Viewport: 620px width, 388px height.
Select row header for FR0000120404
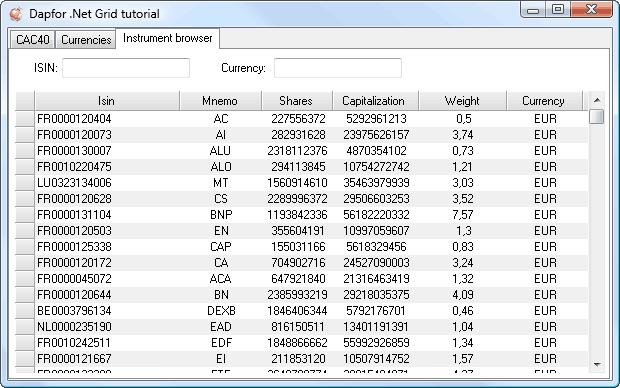(x=25, y=119)
